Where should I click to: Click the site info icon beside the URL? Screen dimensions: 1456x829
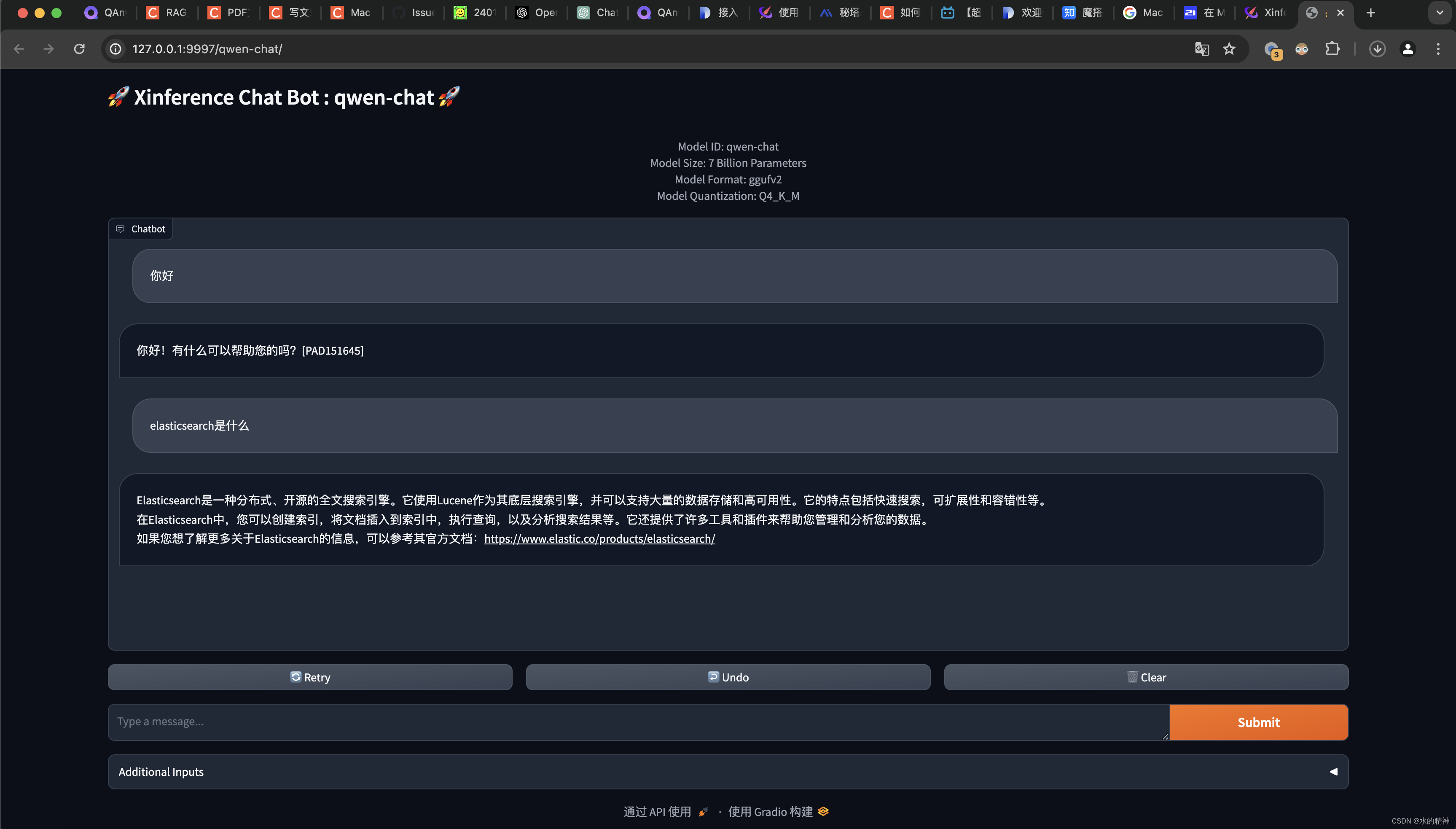(115, 49)
